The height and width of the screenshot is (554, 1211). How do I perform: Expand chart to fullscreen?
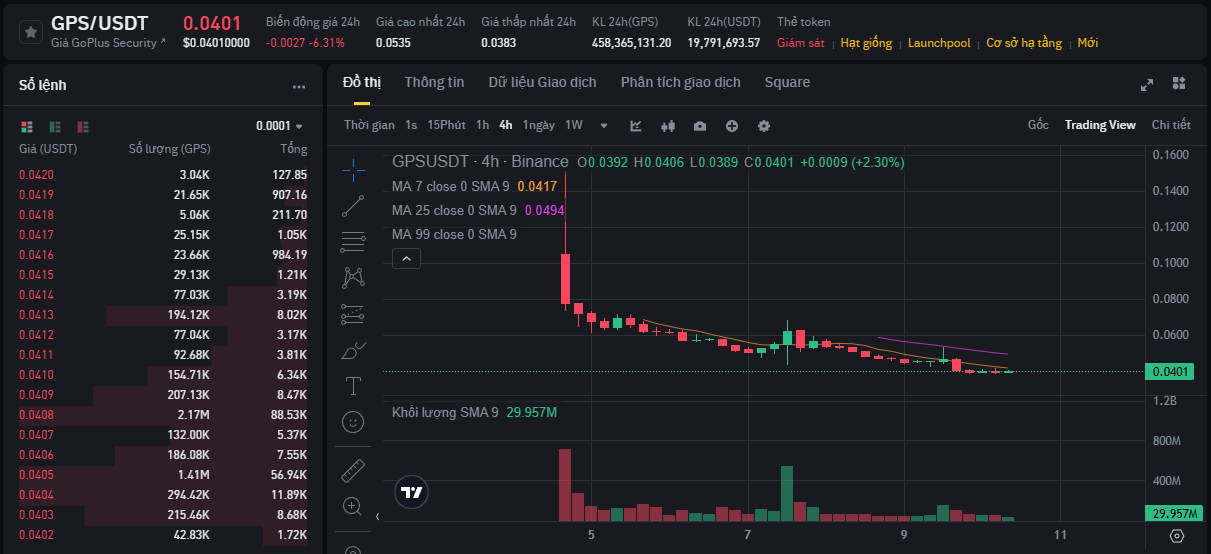tap(1147, 84)
